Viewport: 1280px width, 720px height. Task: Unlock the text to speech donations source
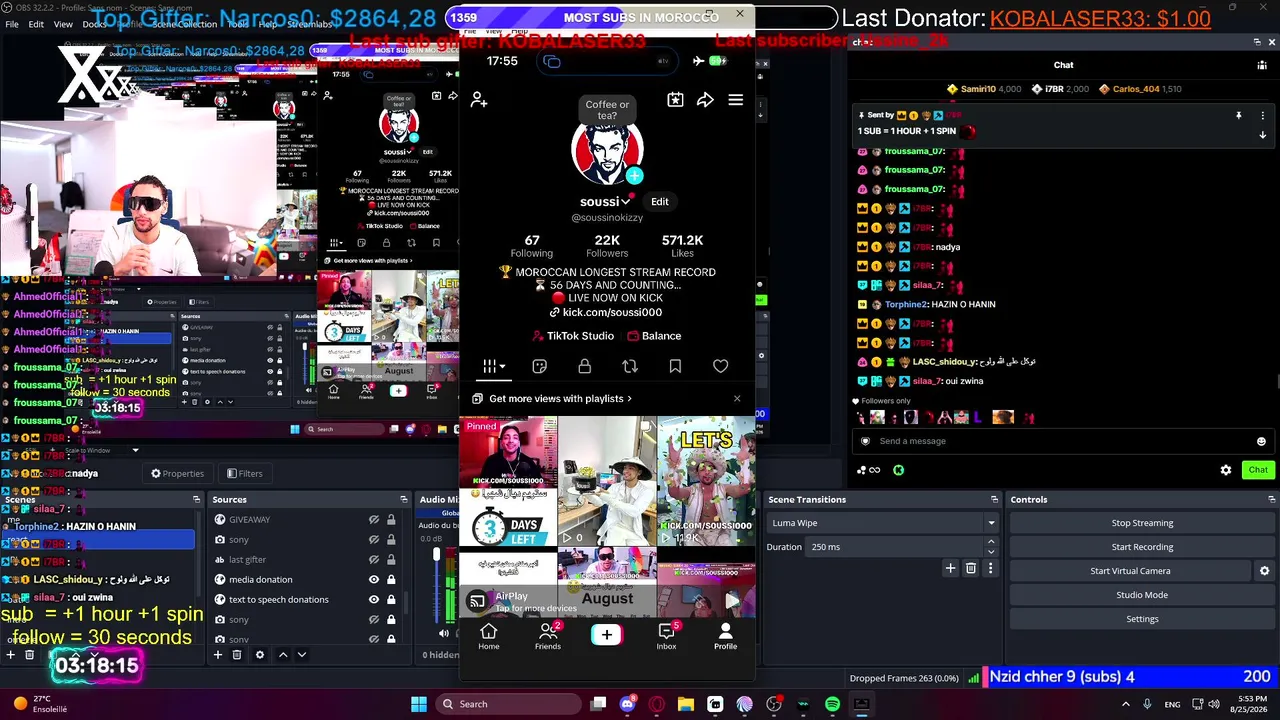click(391, 600)
